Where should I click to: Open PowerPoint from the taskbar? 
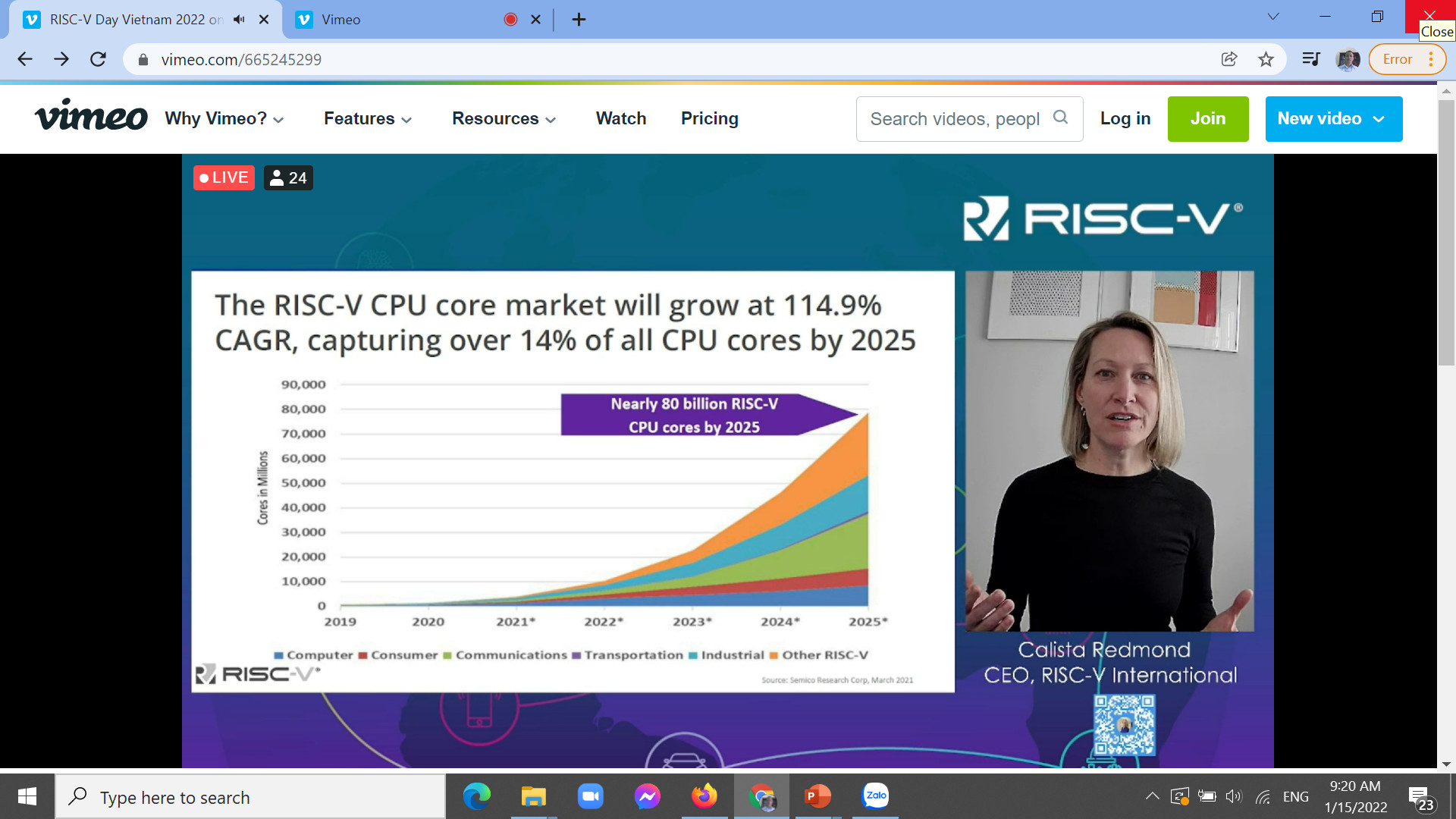pos(818,796)
